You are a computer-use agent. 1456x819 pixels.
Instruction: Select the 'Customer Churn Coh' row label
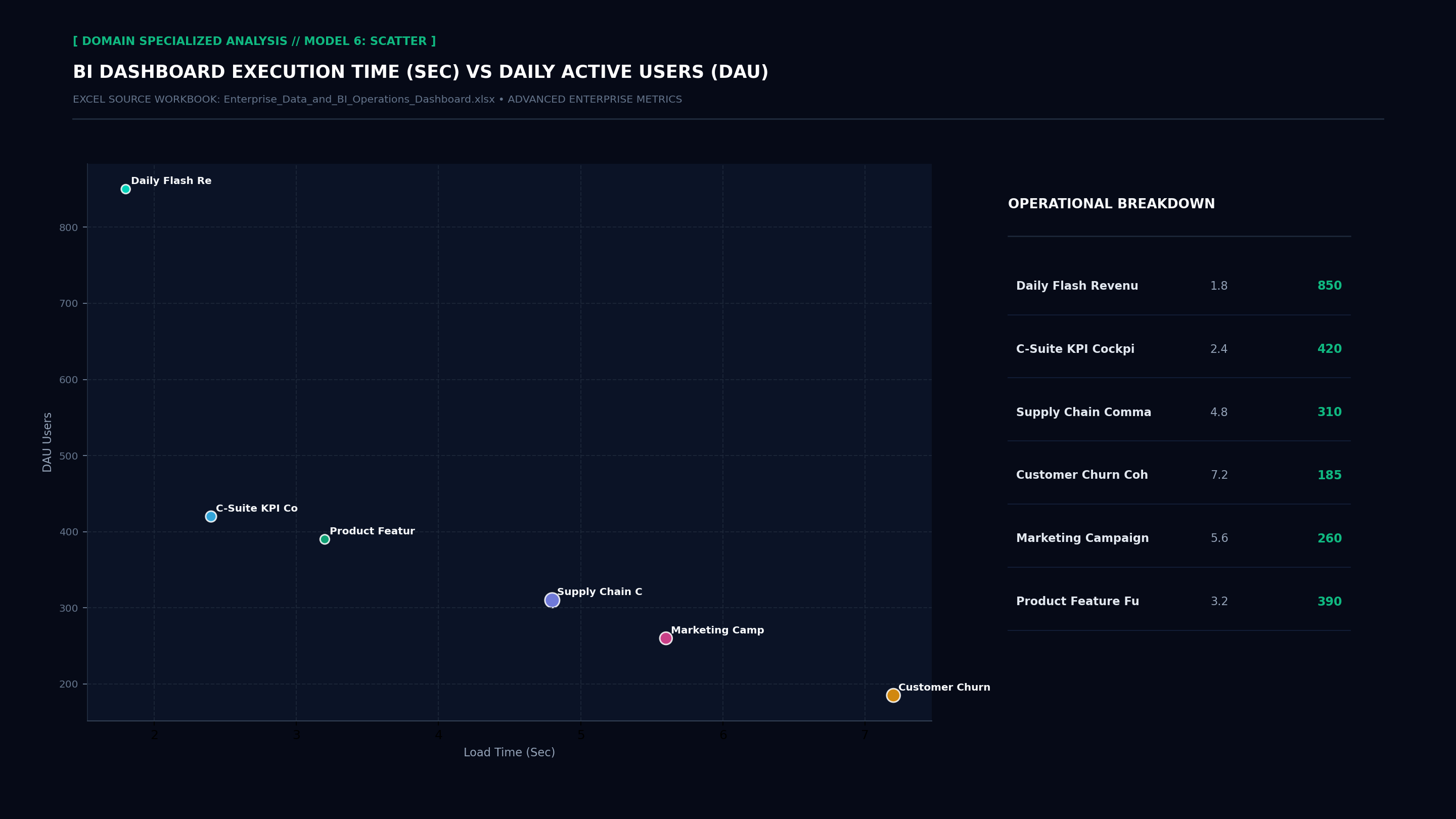[1082, 475]
